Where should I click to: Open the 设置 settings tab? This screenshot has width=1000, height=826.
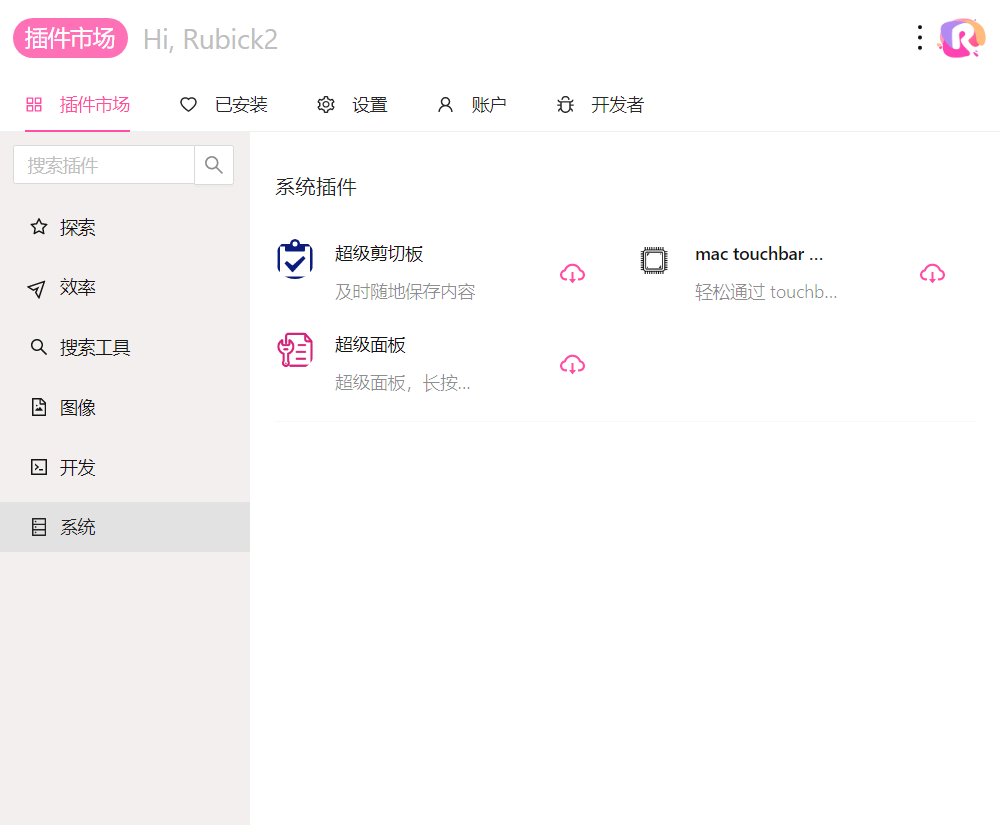click(x=352, y=105)
